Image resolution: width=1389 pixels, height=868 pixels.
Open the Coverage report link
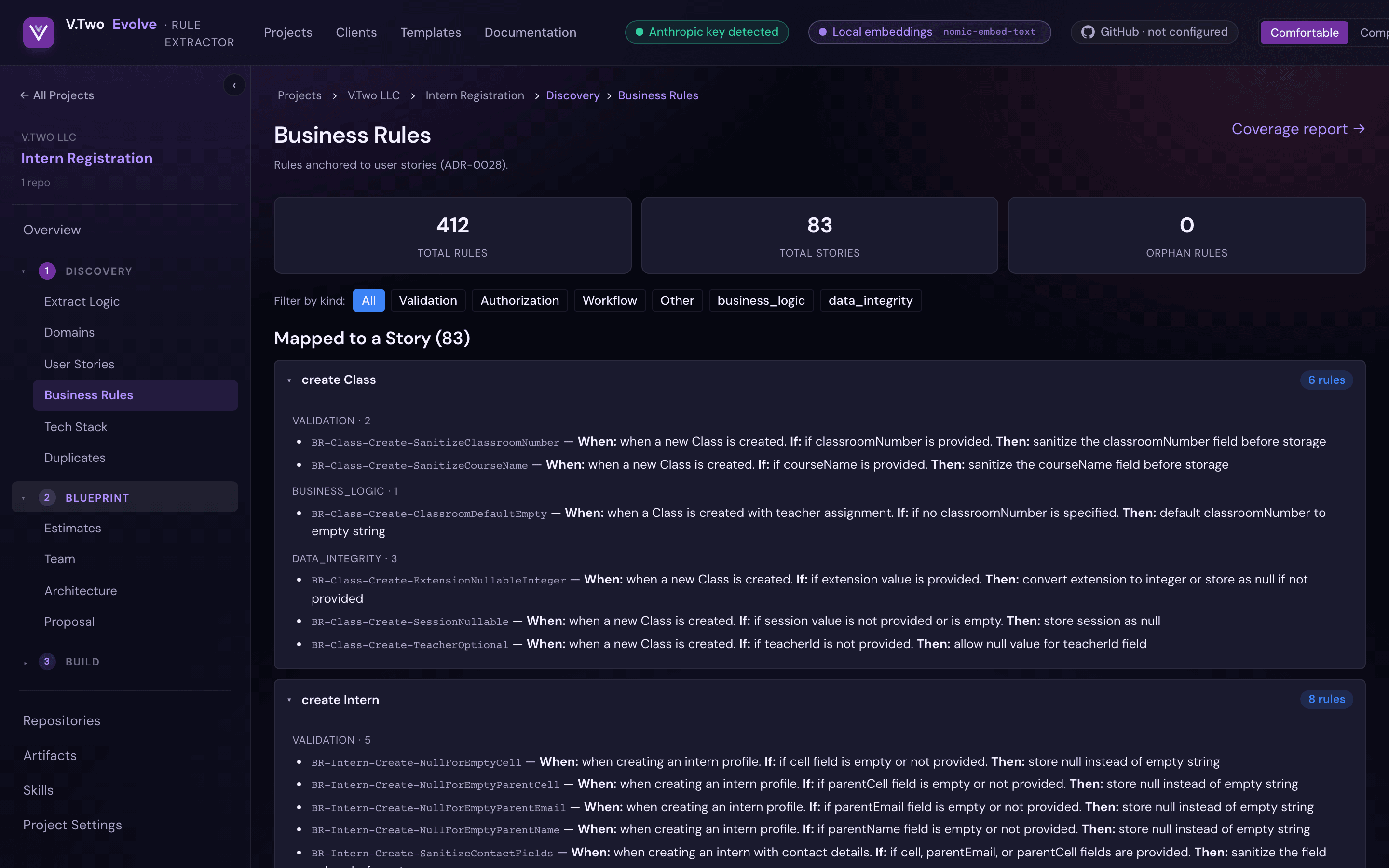click(1298, 129)
